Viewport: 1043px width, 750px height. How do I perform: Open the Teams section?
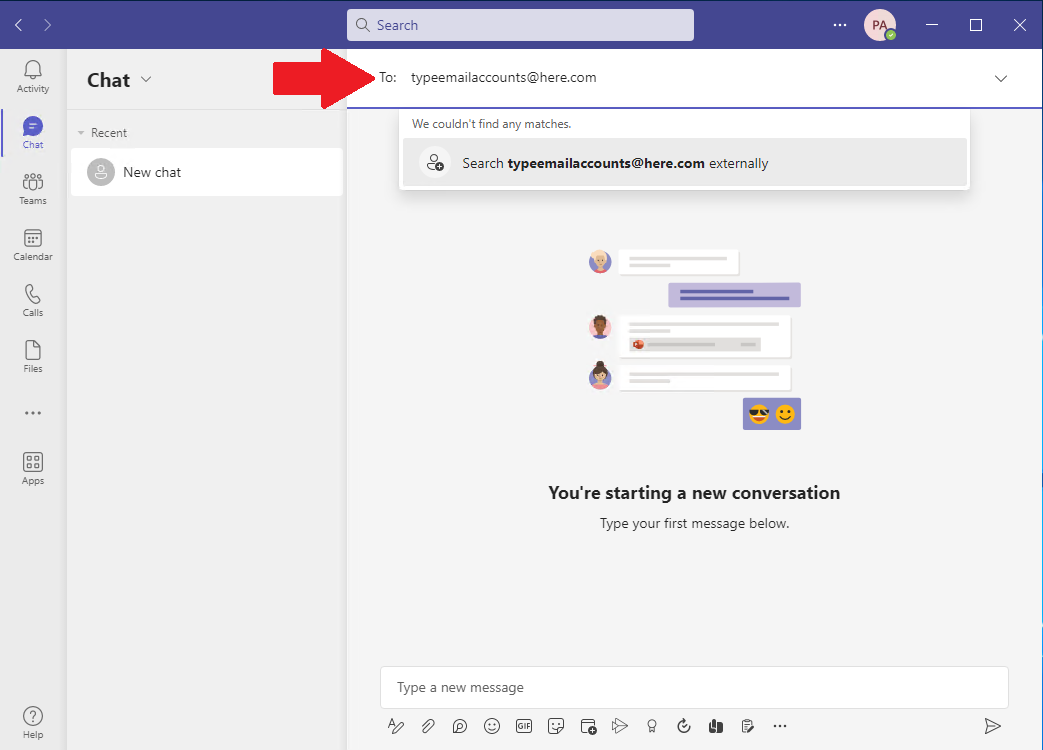tap(33, 188)
